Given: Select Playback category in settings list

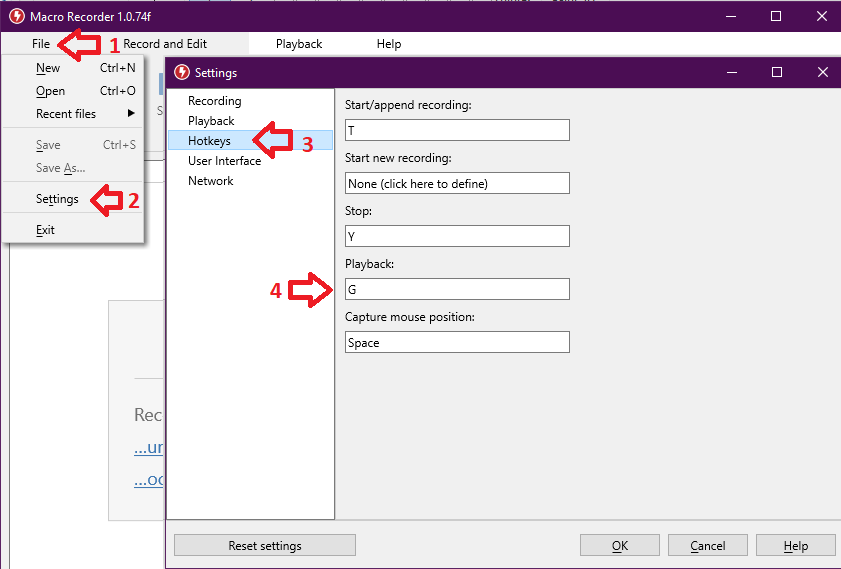Looking at the screenshot, I should click(x=211, y=121).
